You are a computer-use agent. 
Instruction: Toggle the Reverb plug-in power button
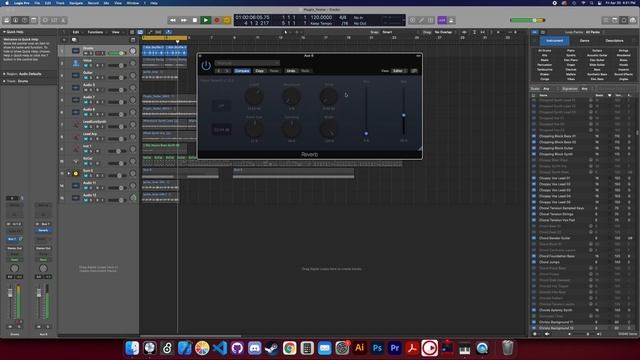point(206,65)
